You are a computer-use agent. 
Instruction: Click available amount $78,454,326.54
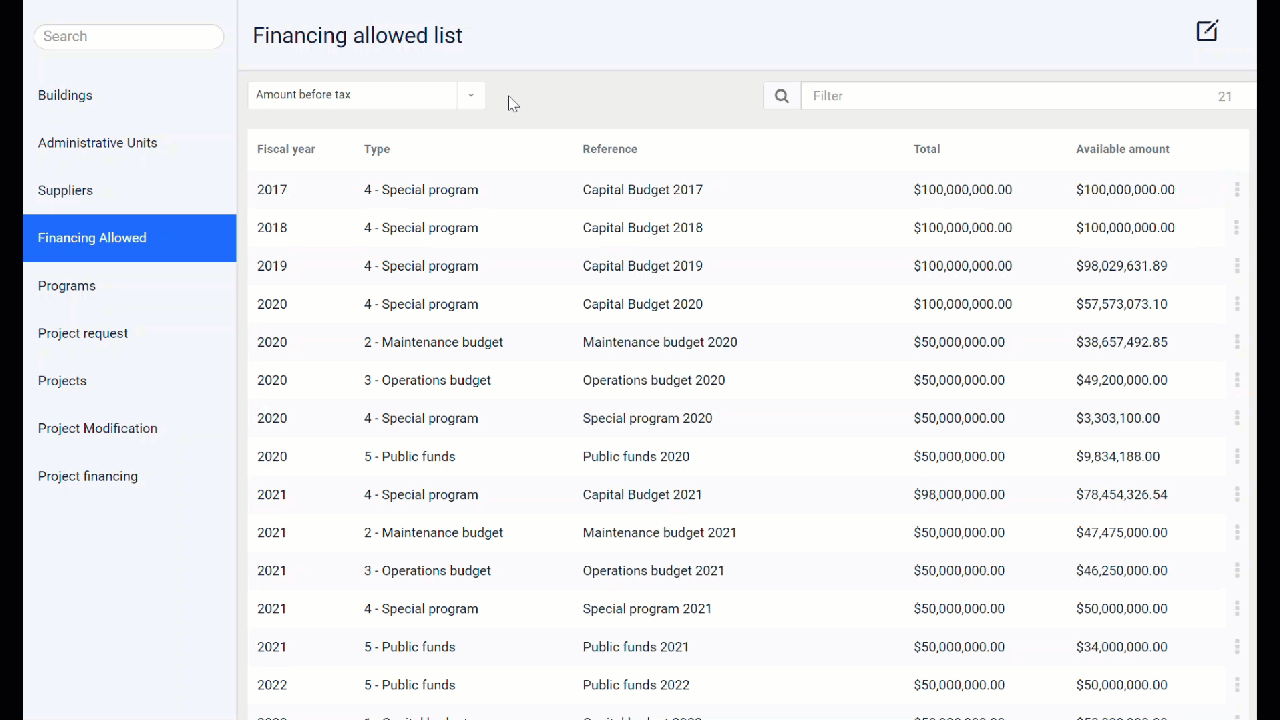(x=1122, y=494)
